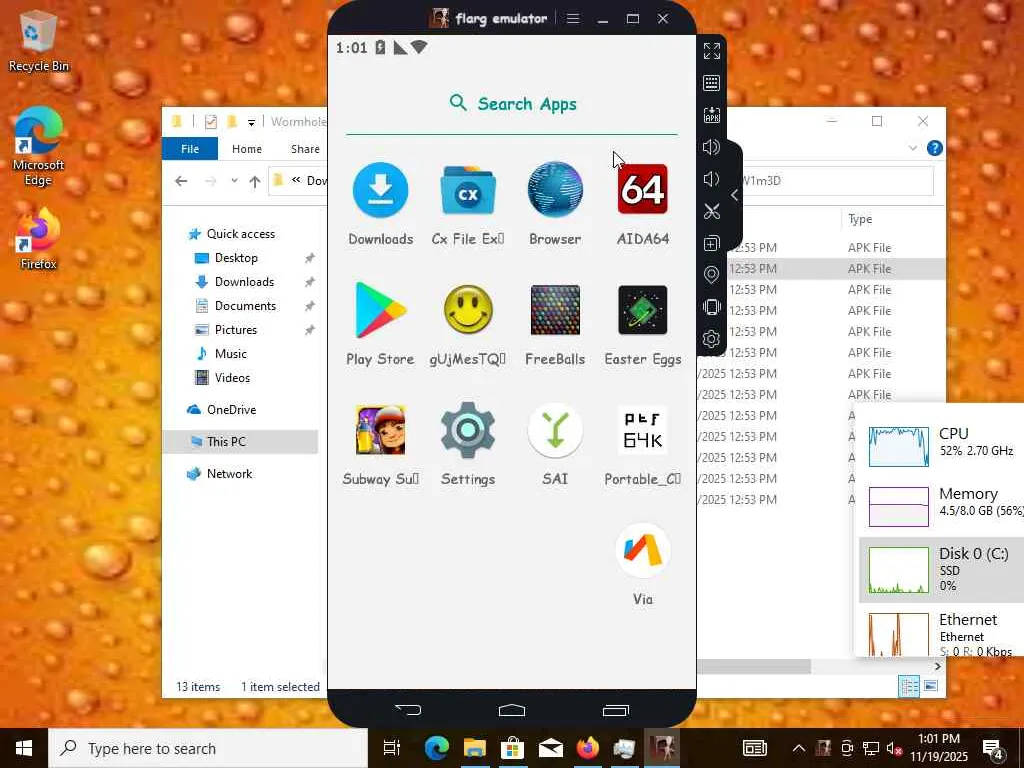Image resolution: width=1024 pixels, height=768 pixels.
Task: Tap the Search Apps field
Action: click(x=512, y=104)
